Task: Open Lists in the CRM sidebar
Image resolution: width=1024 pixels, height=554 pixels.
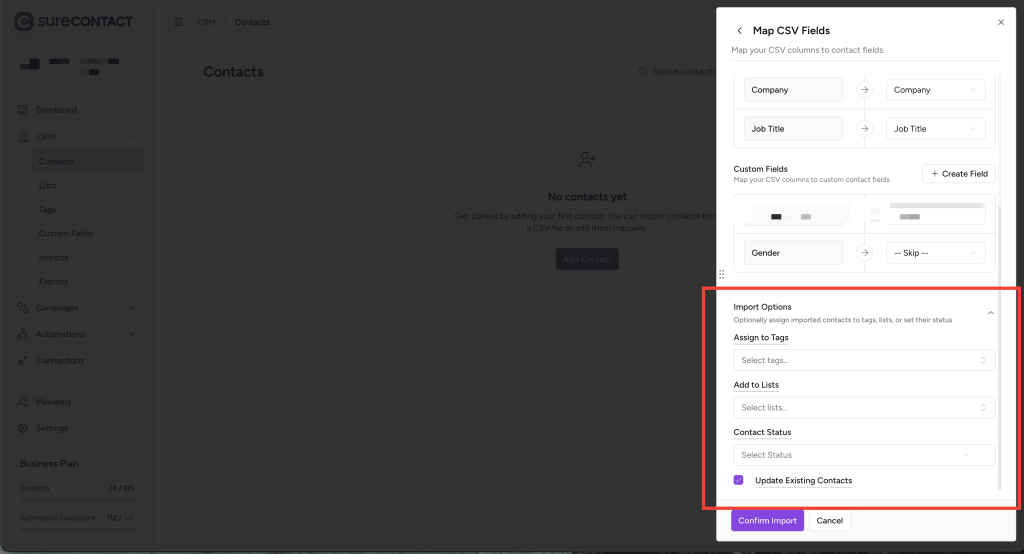Action: click(48, 186)
